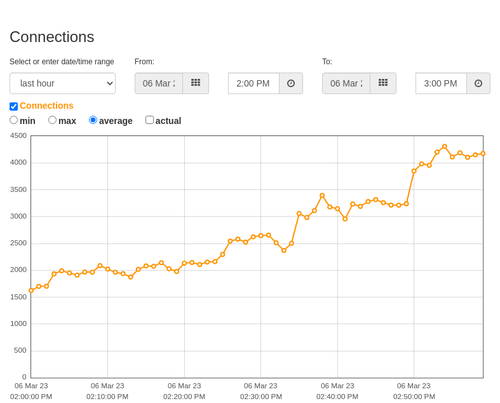The height and width of the screenshot is (403, 500).
Task: Click the peak data point near 3400 before 02:40
Action: (x=322, y=196)
